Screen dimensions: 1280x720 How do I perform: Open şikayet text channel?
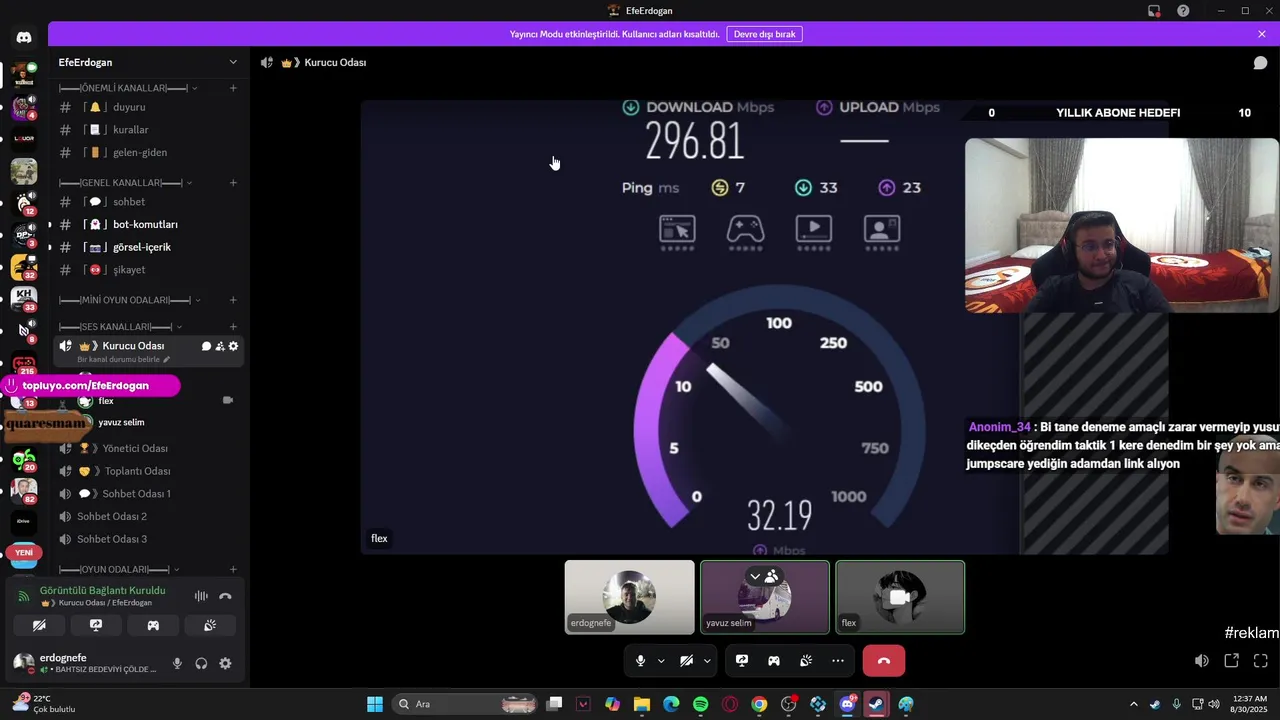point(150,270)
